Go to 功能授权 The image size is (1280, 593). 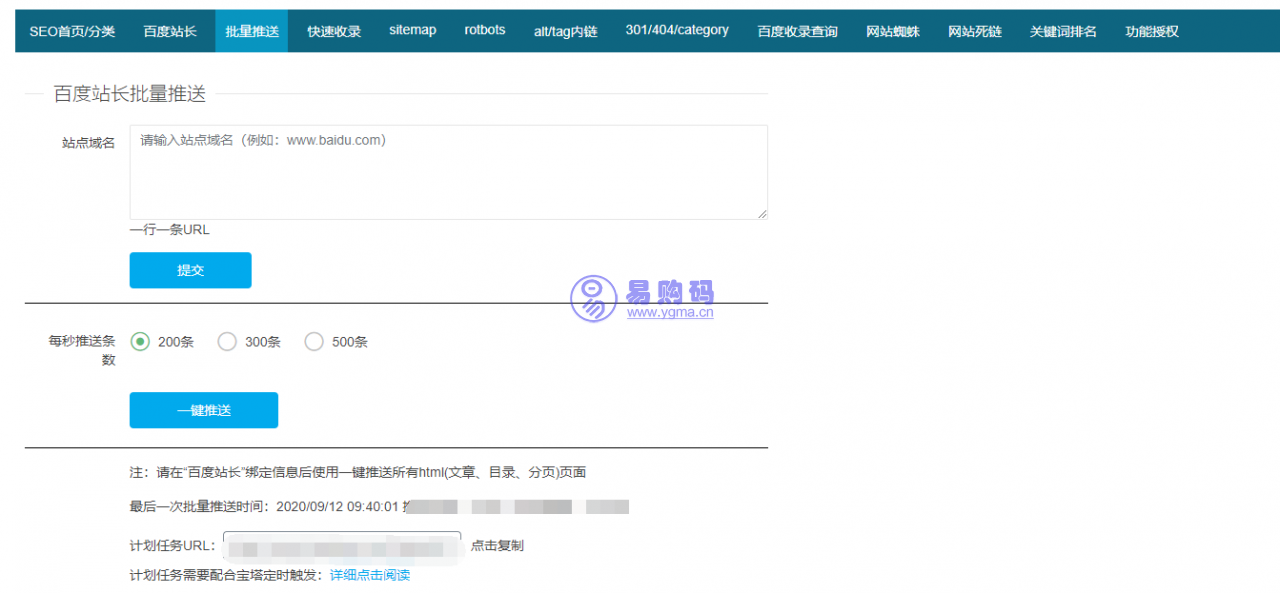pyautogui.click(x=1150, y=30)
